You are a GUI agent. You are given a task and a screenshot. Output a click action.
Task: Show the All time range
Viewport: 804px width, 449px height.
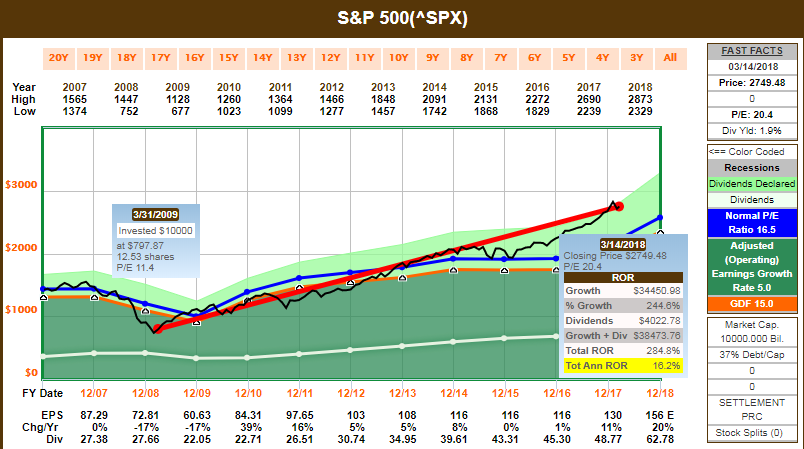671,58
